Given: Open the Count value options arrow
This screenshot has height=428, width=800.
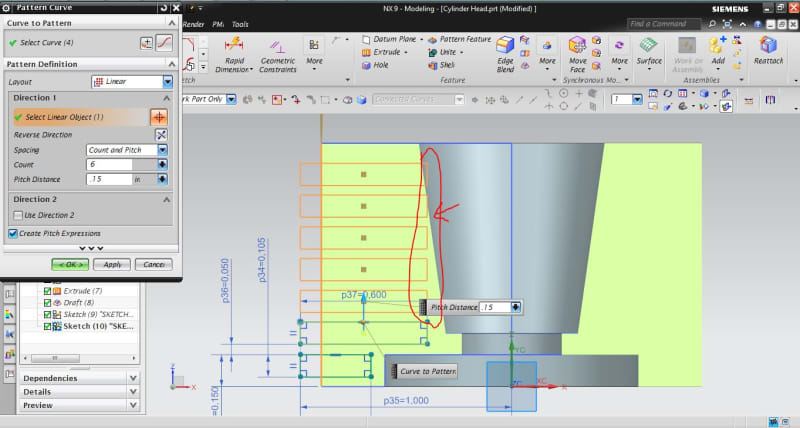Looking at the screenshot, I should (x=162, y=164).
